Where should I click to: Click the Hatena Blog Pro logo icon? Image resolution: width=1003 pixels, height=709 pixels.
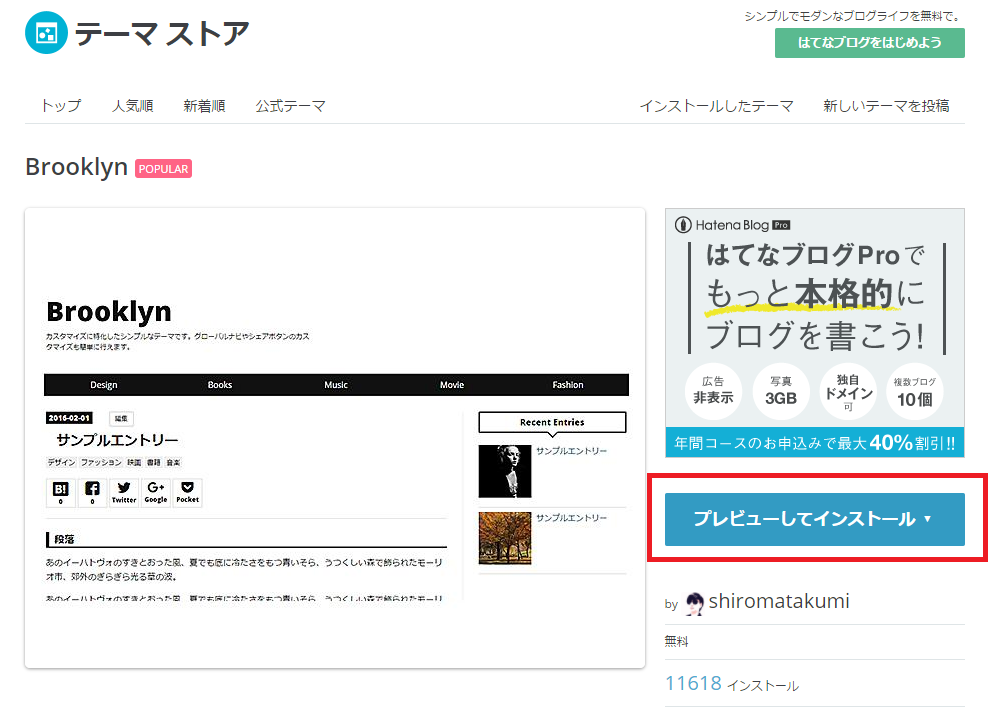683,225
